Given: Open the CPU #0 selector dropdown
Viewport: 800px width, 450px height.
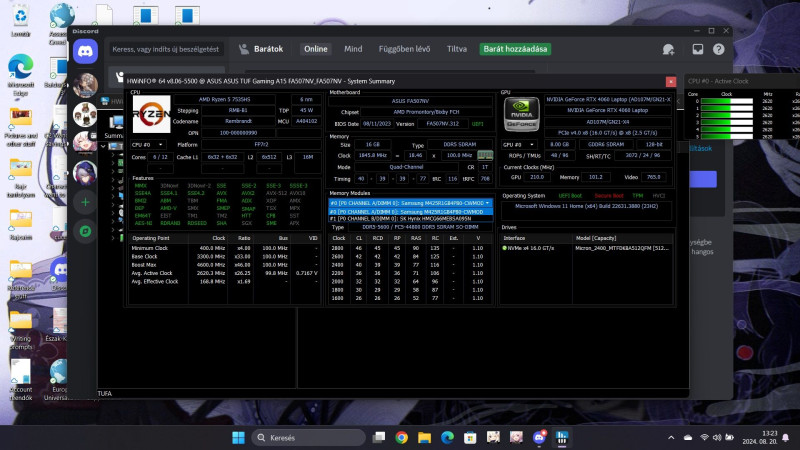Looking at the screenshot, I should tap(148, 145).
